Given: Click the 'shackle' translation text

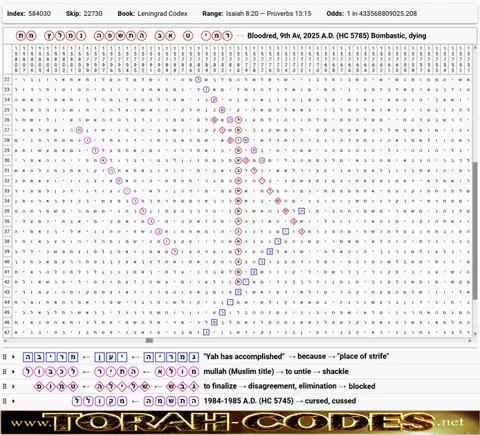Looking at the screenshot, I should pos(336,371).
